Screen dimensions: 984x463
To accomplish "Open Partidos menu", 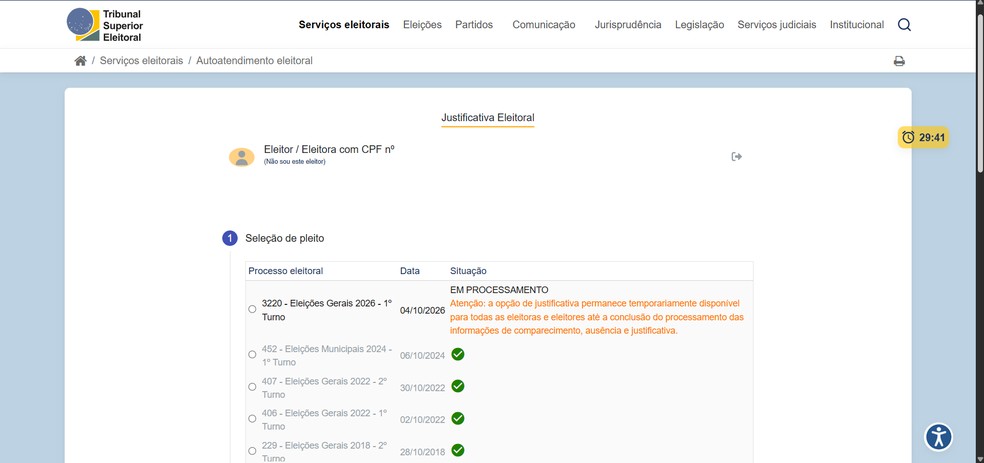I will pyautogui.click(x=474, y=25).
